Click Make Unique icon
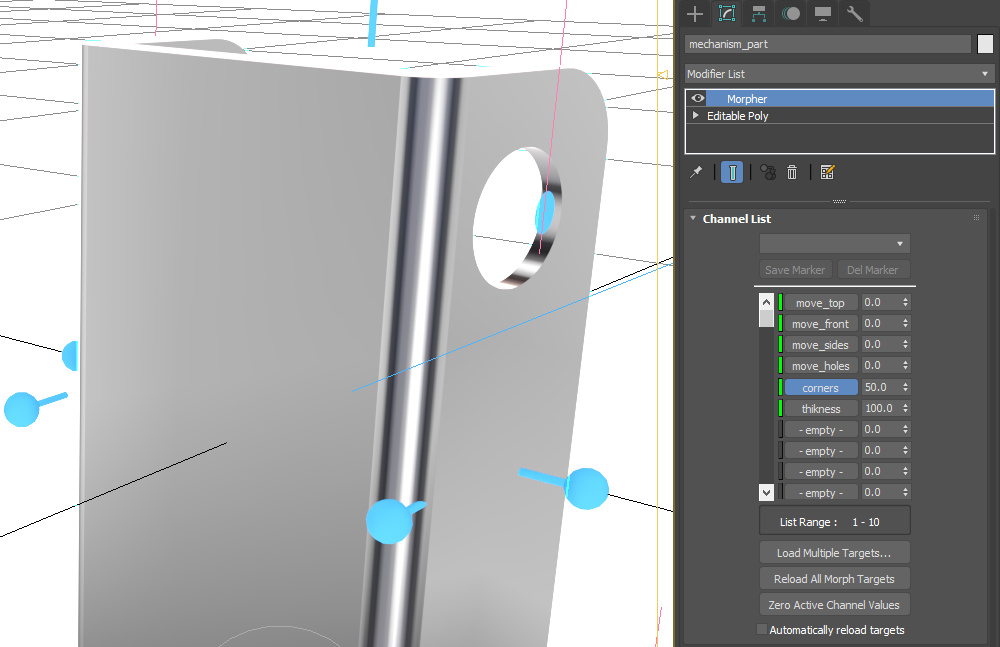 (x=768, y=172)
